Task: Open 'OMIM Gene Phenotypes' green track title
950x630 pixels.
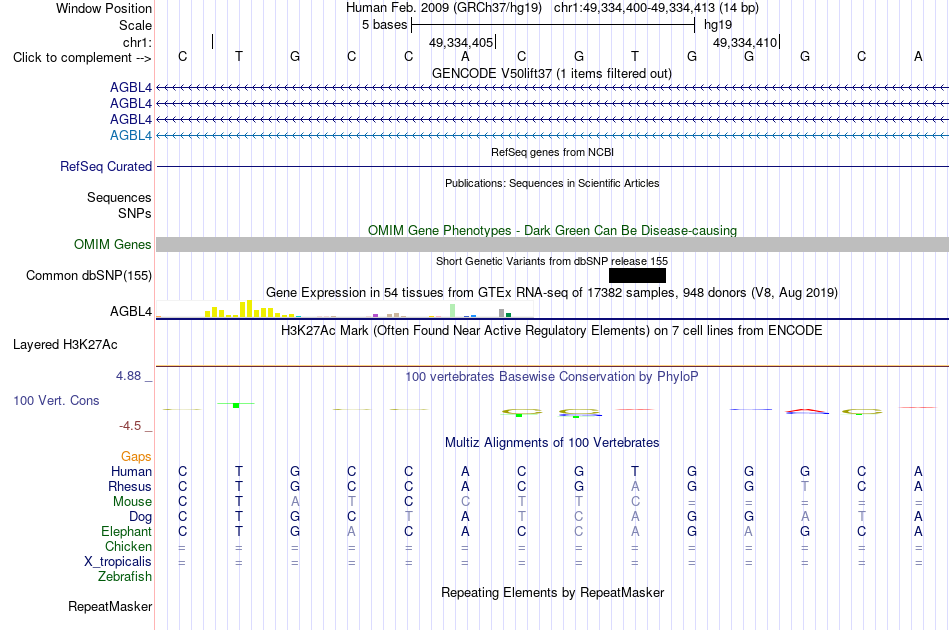Action: pos(552,230)
